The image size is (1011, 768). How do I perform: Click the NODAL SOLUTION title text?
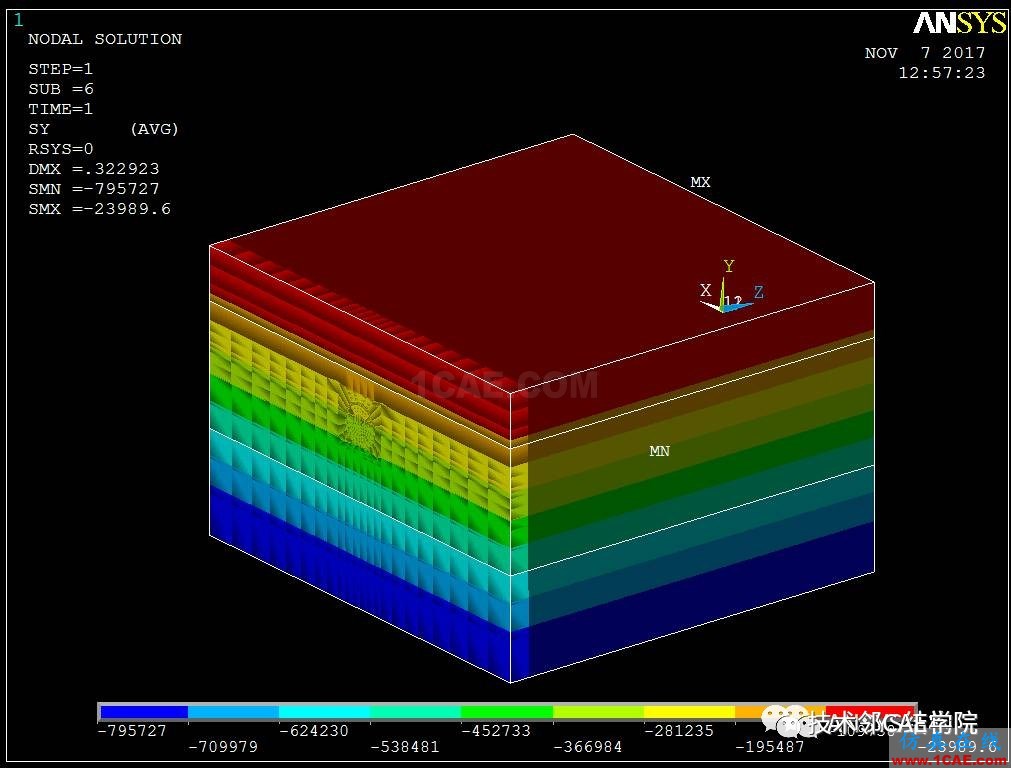coord(105,39)
